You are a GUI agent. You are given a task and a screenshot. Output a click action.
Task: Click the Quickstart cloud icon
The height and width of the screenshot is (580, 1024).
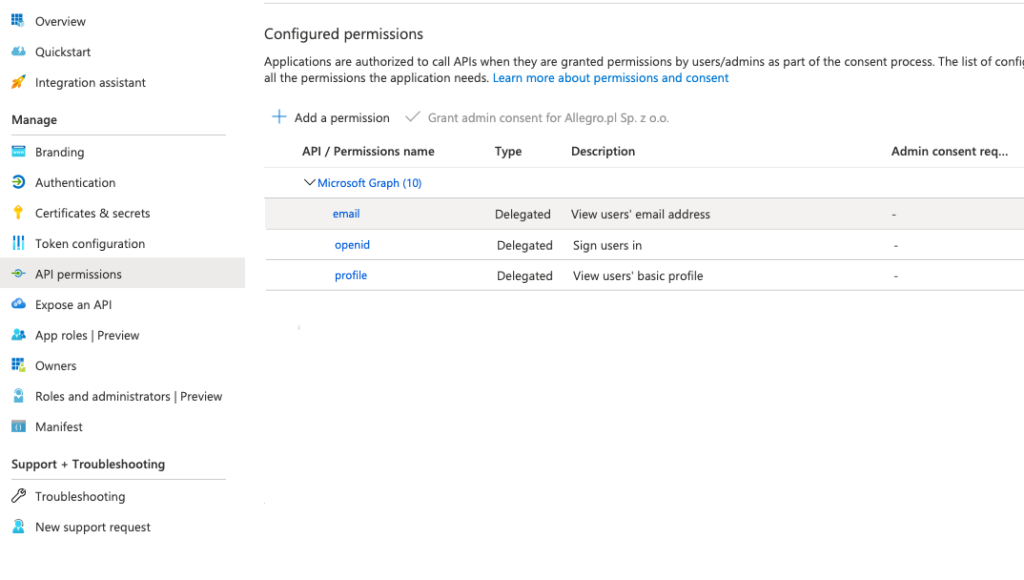pos(18,52)
